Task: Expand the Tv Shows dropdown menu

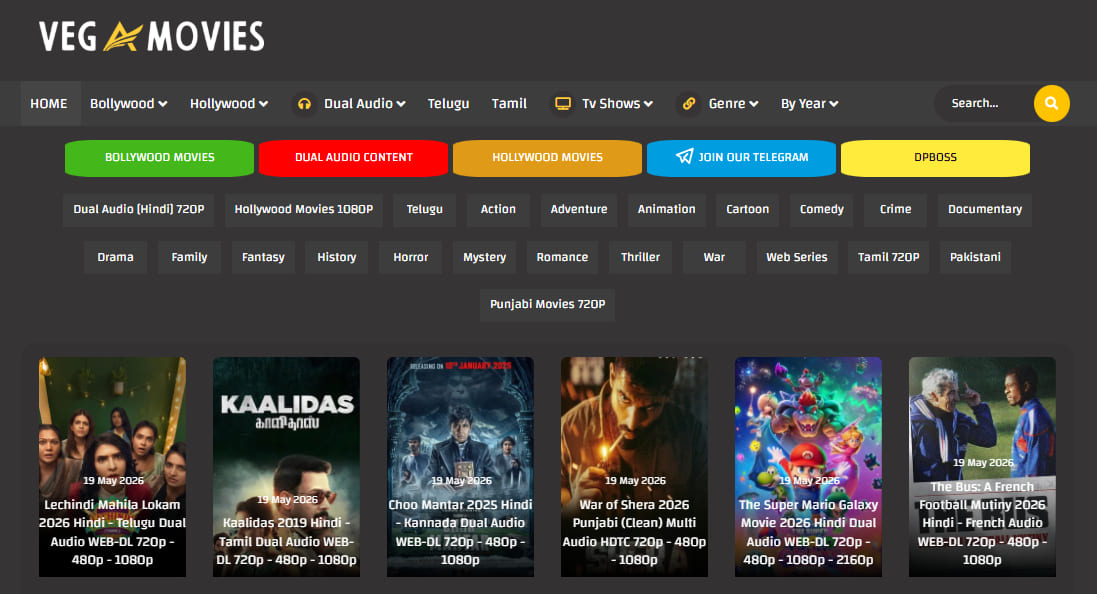Action: pos(617,104)
